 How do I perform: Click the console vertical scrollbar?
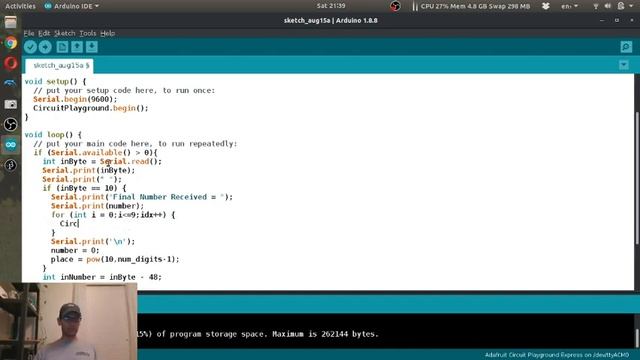click(x=637, y=337)
